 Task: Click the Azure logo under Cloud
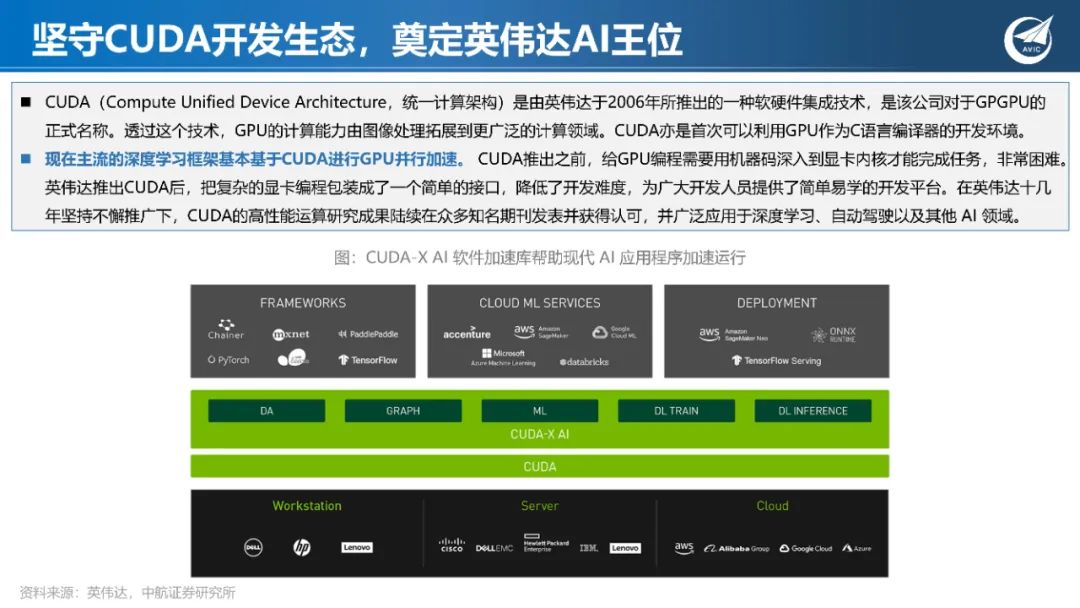[857, 549]
